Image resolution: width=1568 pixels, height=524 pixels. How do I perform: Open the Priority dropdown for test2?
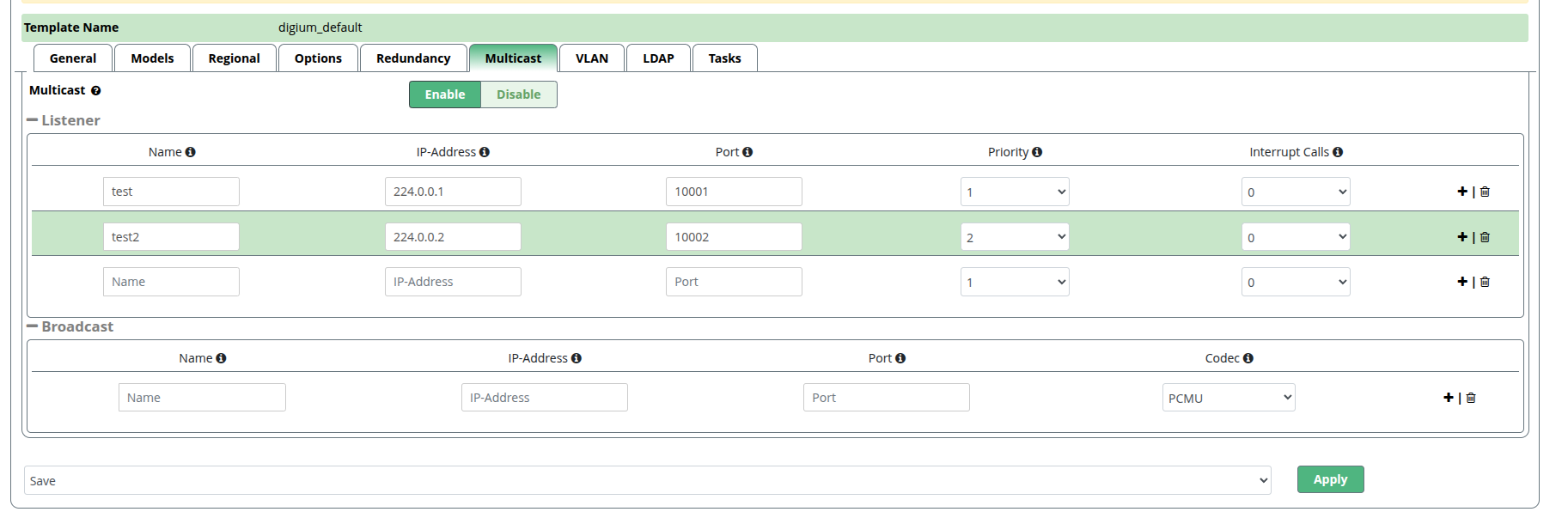click(x=1014, y=237)
